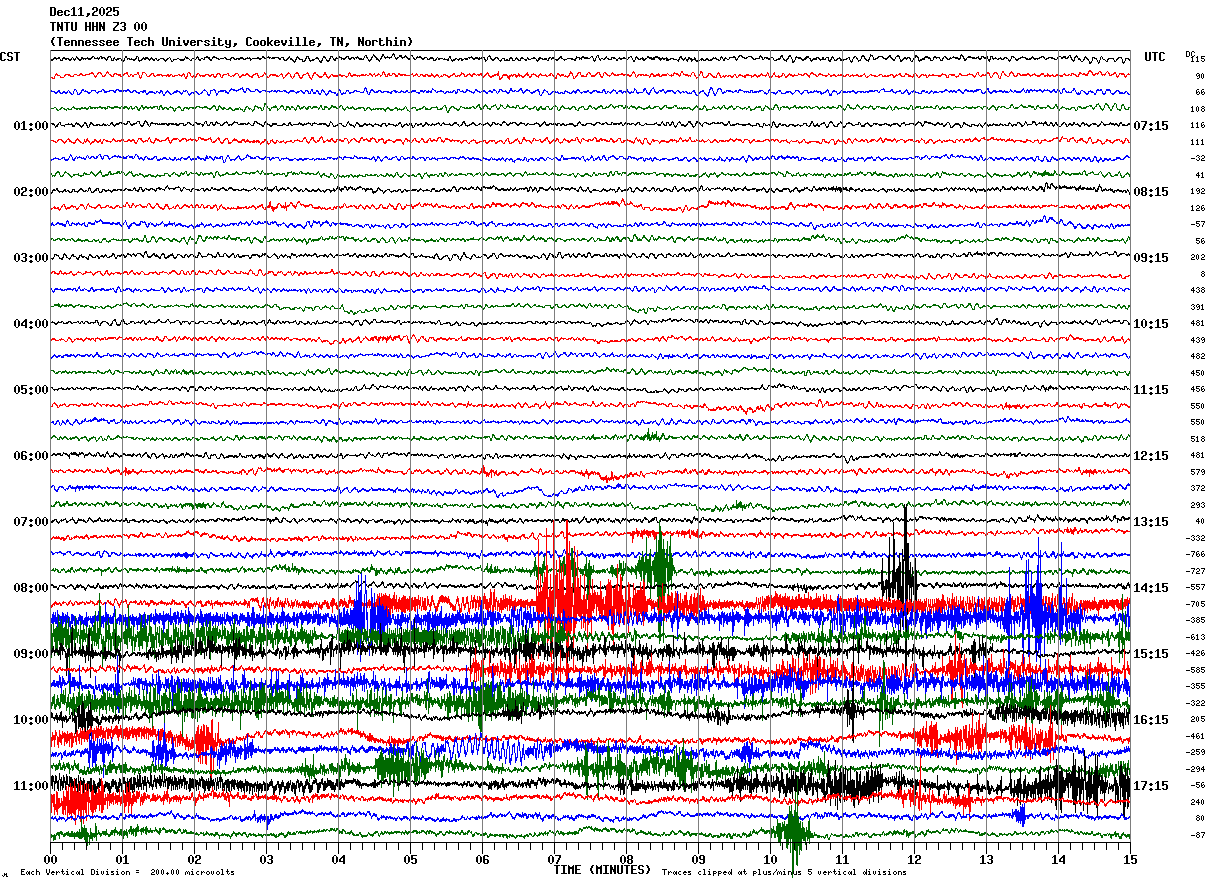This screenshot has height=886, width=1210.
Task: Click minute 09 on the bottom axis
Action: pos(699,859)
